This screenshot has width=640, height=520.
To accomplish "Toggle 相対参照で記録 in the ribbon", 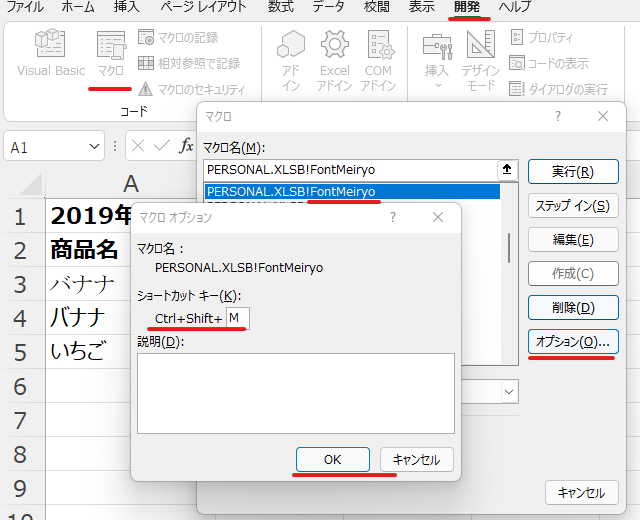I will point(189,63).
